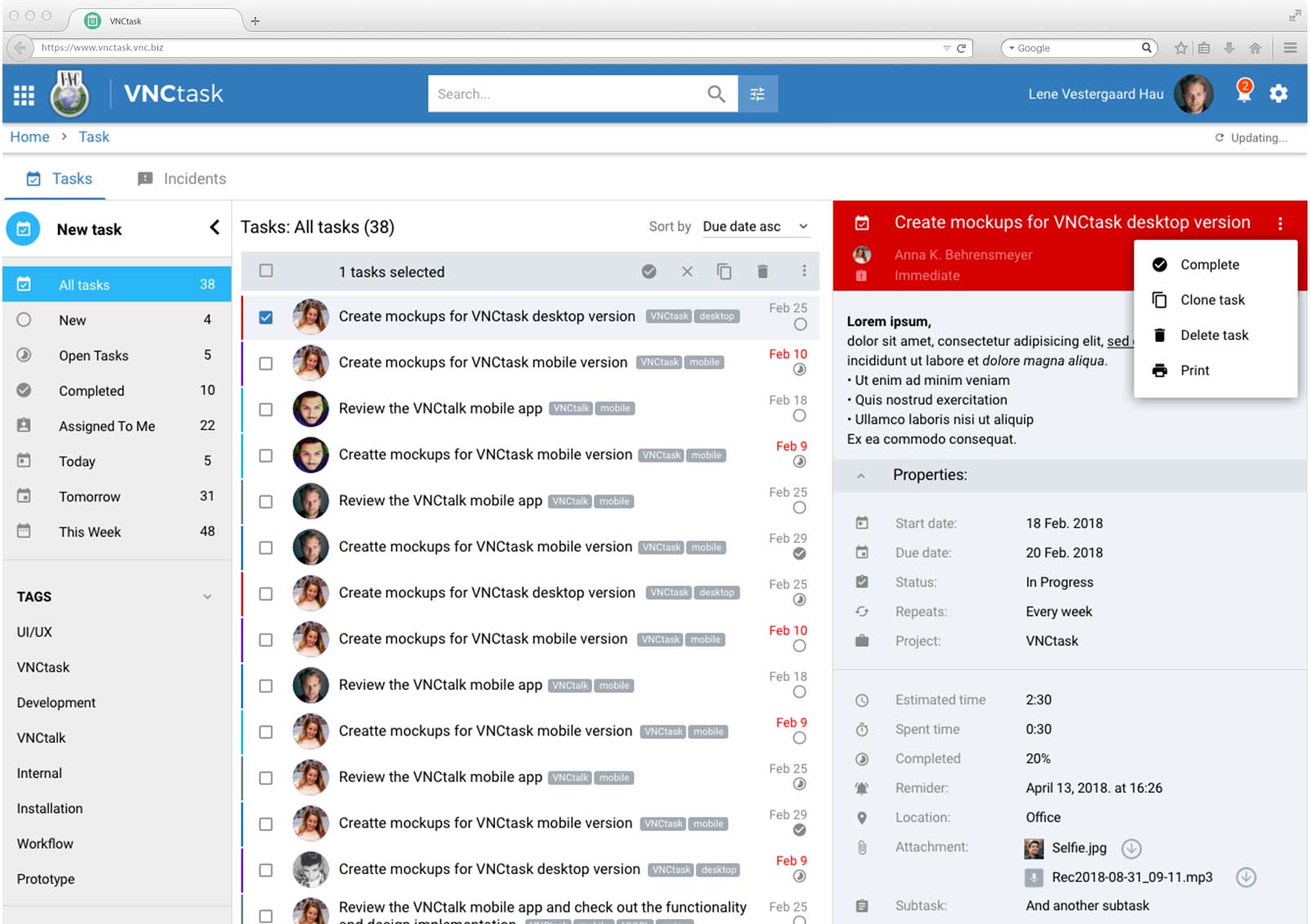Select Complete from the context menu
Image resolution: width=1310 pixels, height=924 pixels.
[1215, 264]
